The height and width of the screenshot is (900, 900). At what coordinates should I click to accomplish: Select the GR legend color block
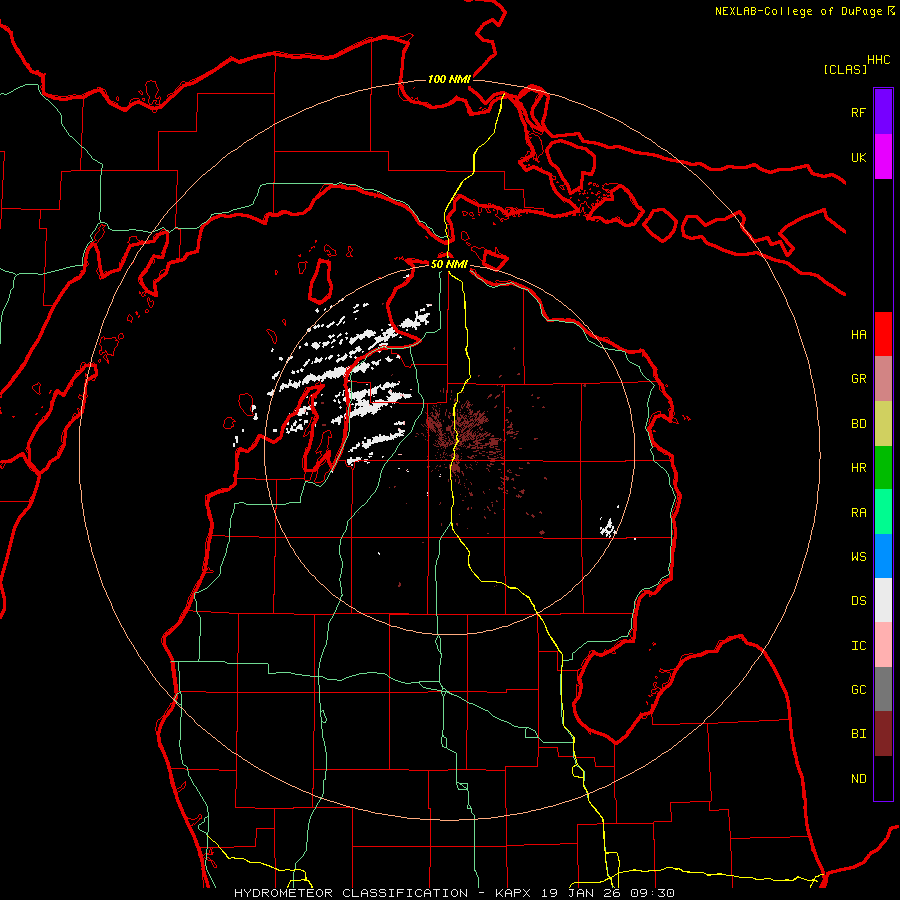(883, 379)
